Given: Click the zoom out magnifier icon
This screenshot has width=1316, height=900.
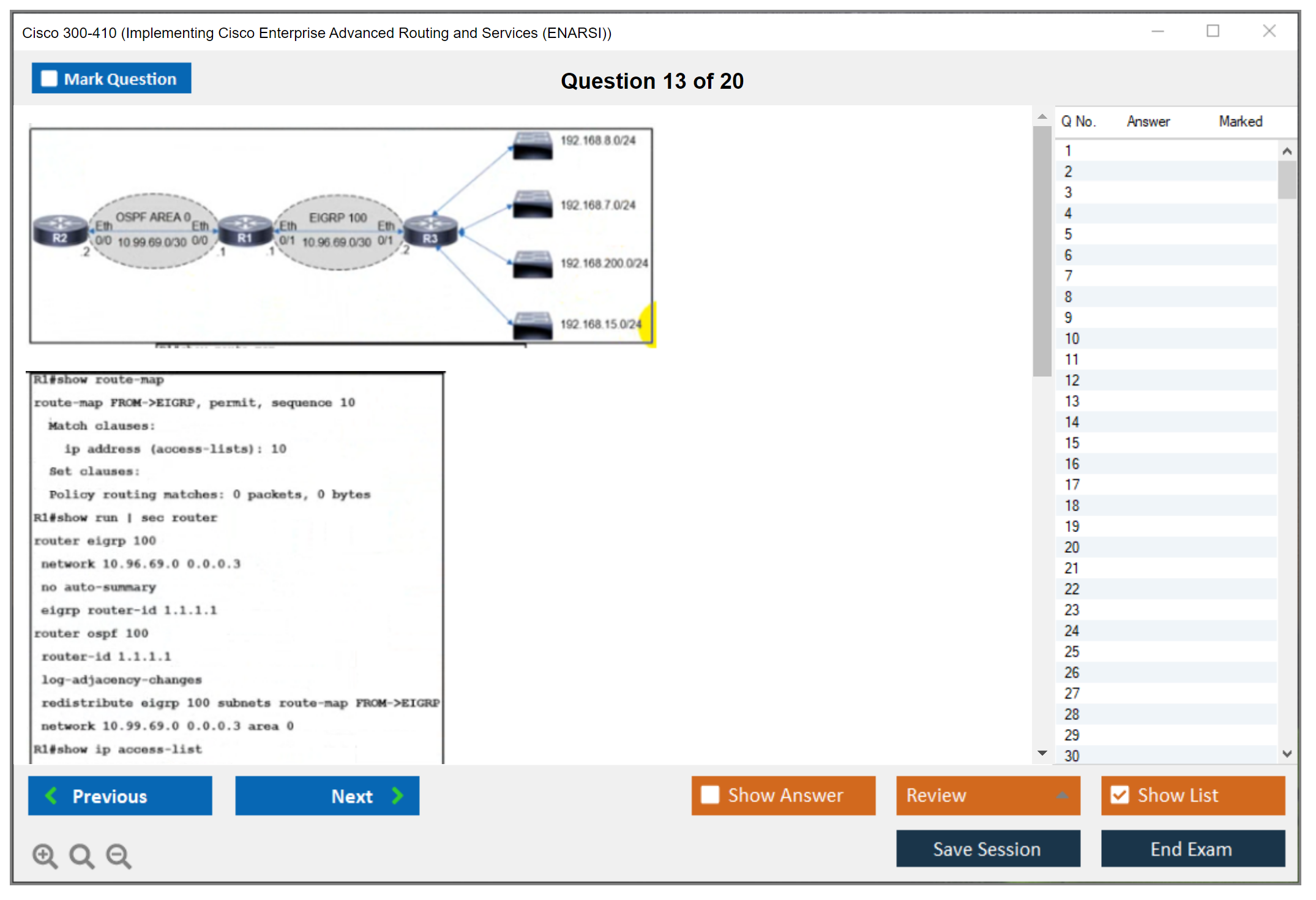Looking at the screenshot, I should point(119,855).
